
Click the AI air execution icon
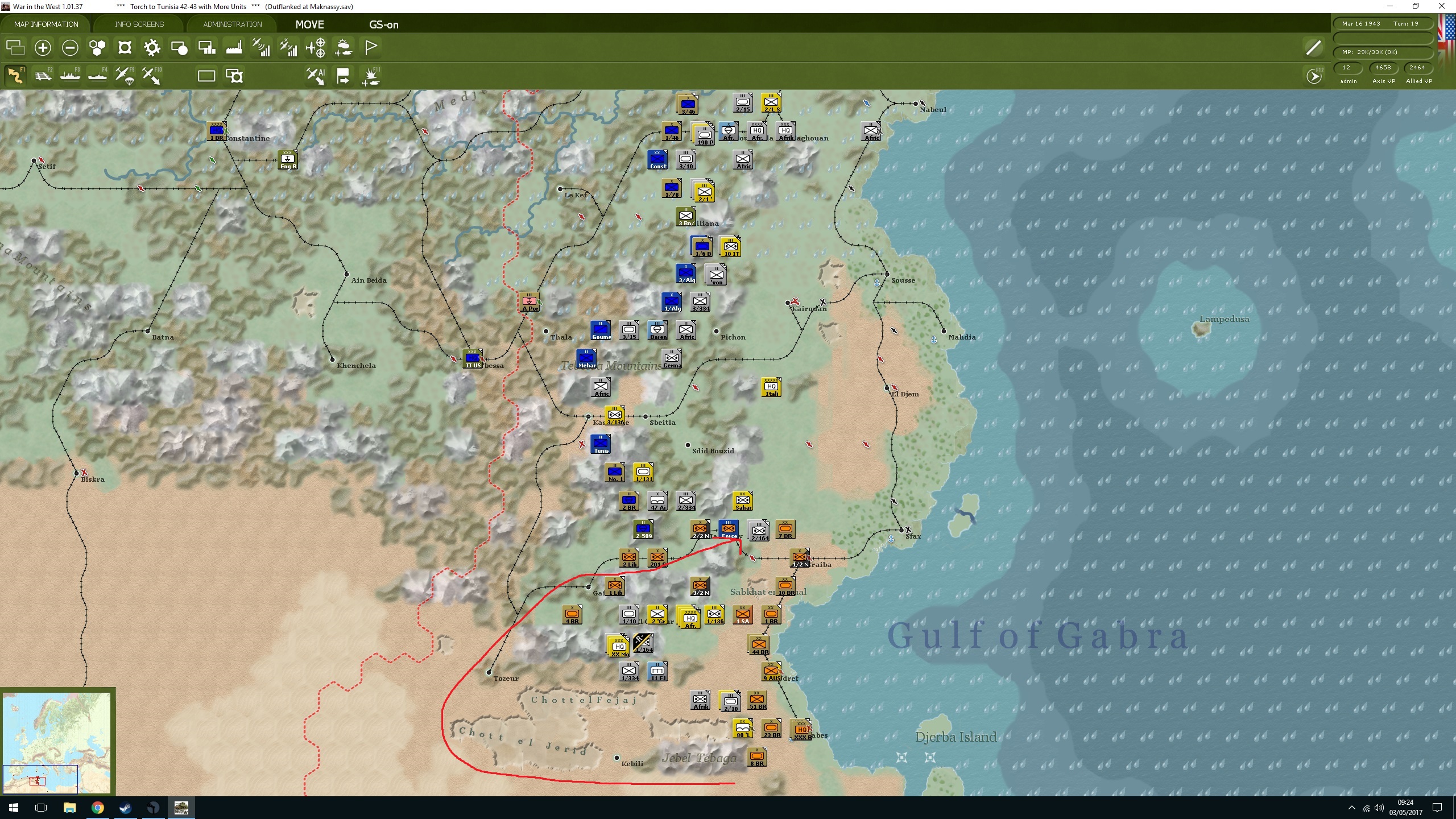(316, 76)
